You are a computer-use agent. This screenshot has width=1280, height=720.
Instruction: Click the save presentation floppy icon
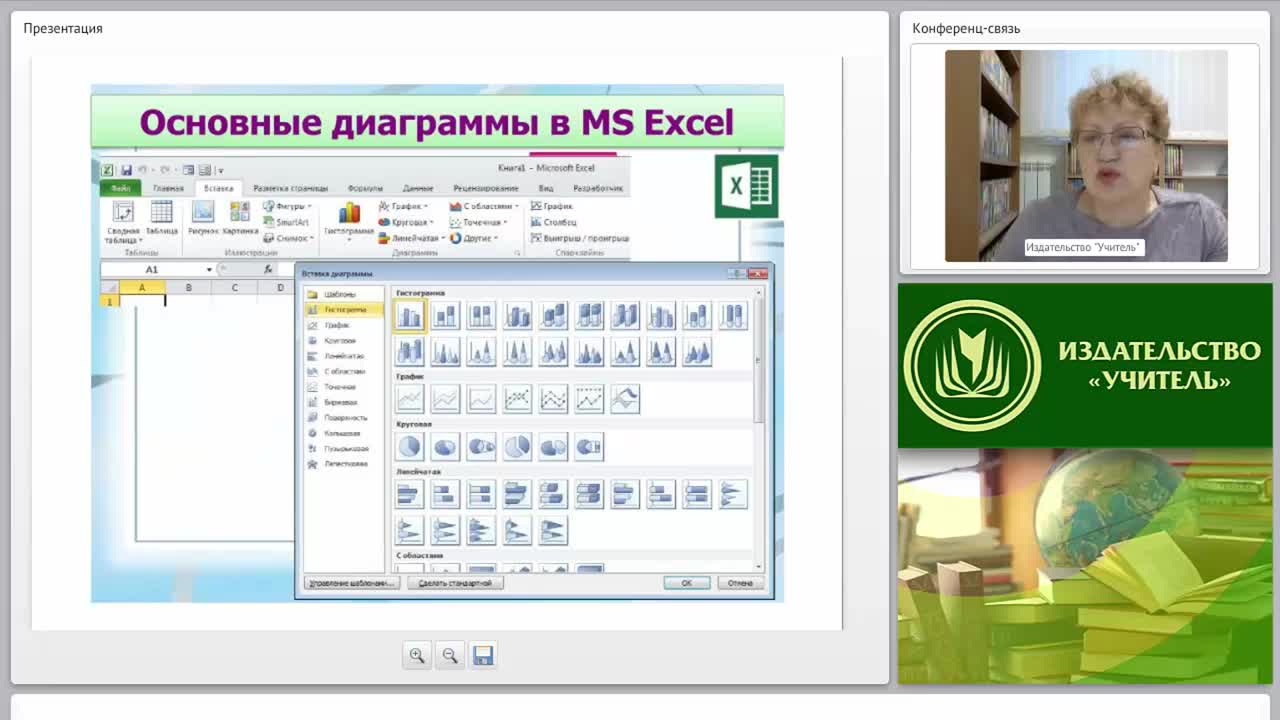click(483, 656)
